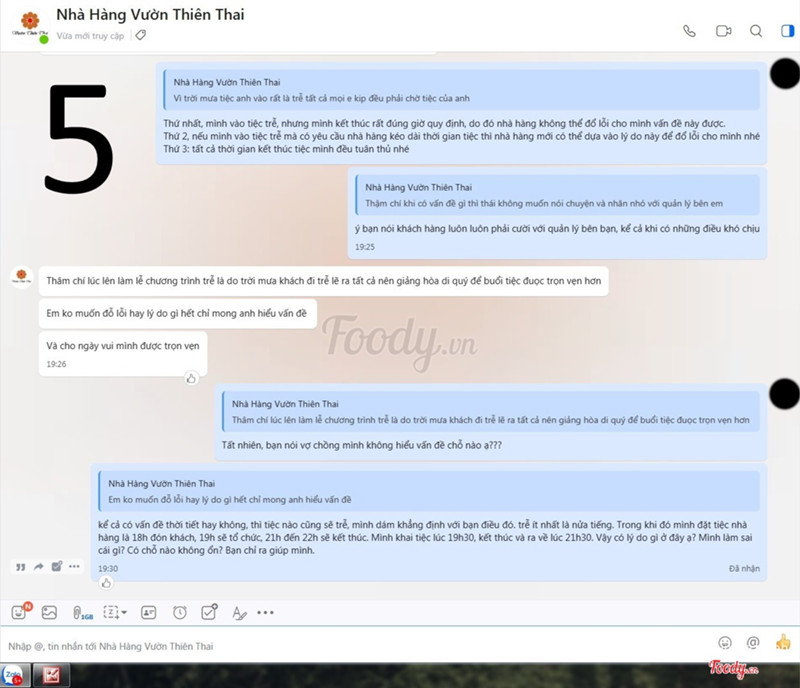Open the text formatting tool
The image size is (800, 688).
click(238, 612)
